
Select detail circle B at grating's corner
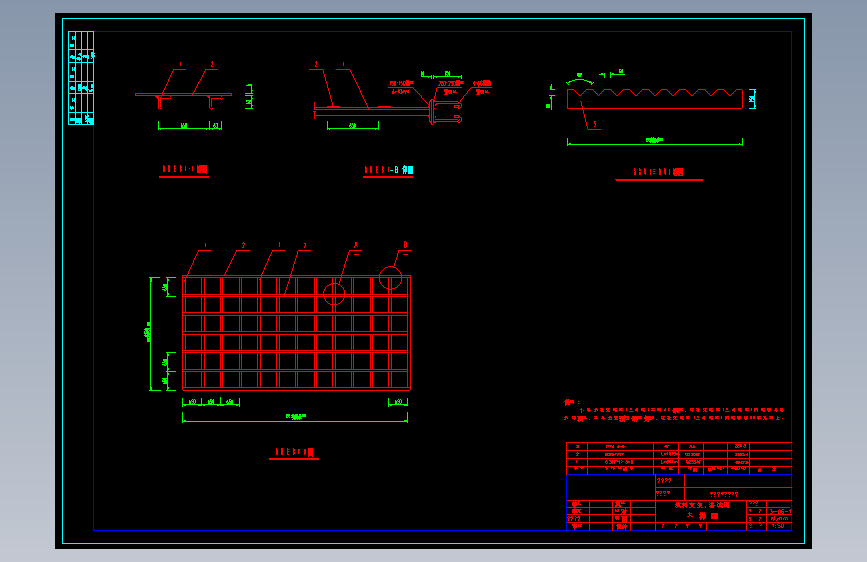(390, 278)
